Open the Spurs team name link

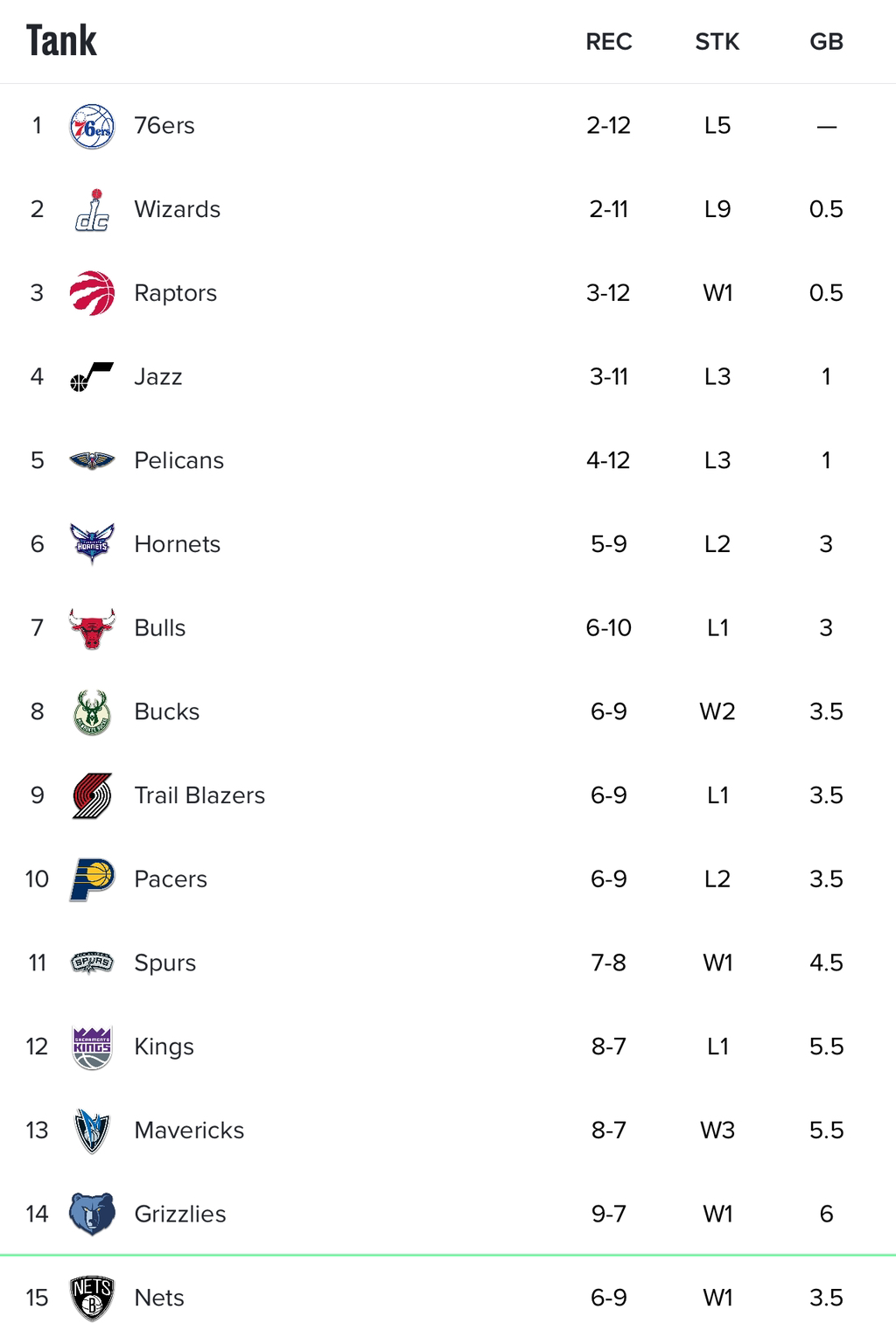(165, 963)
